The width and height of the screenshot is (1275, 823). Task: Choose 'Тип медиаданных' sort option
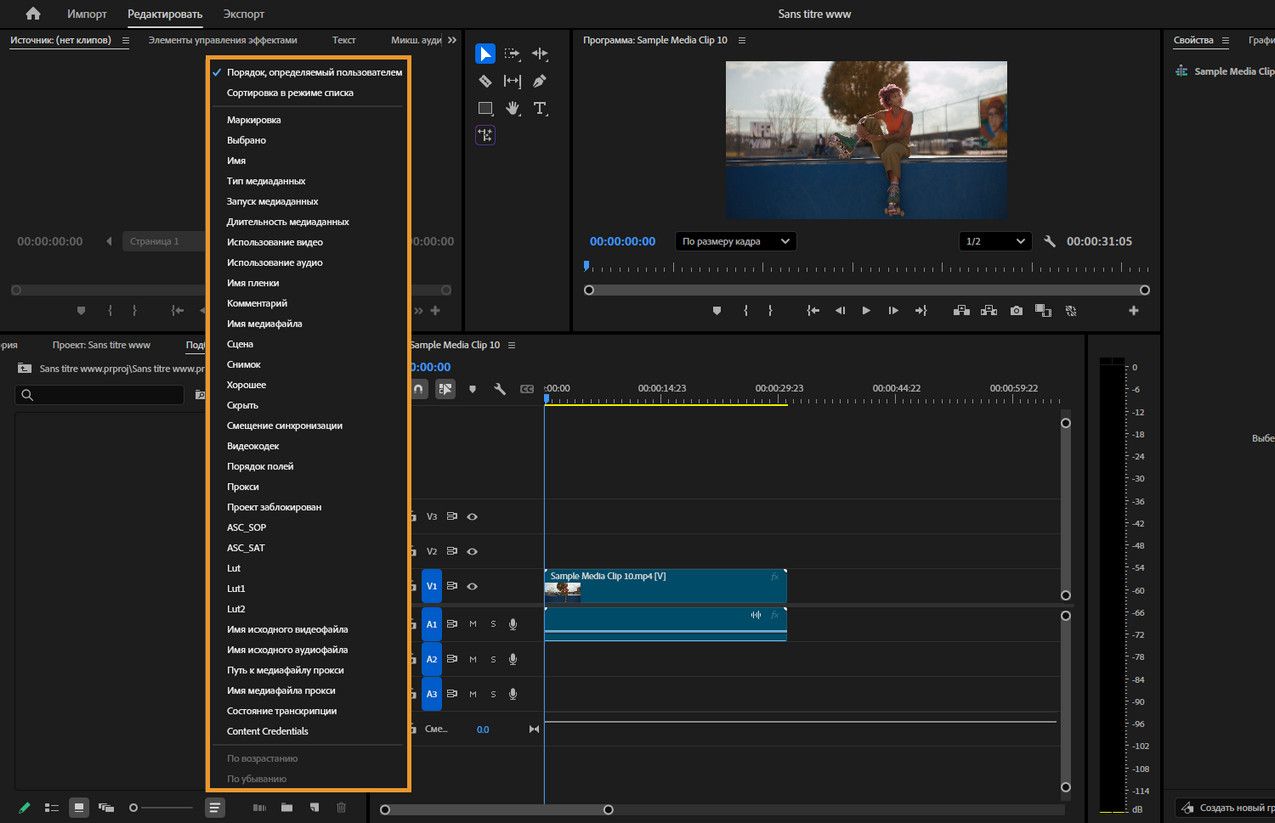[266, 181]
